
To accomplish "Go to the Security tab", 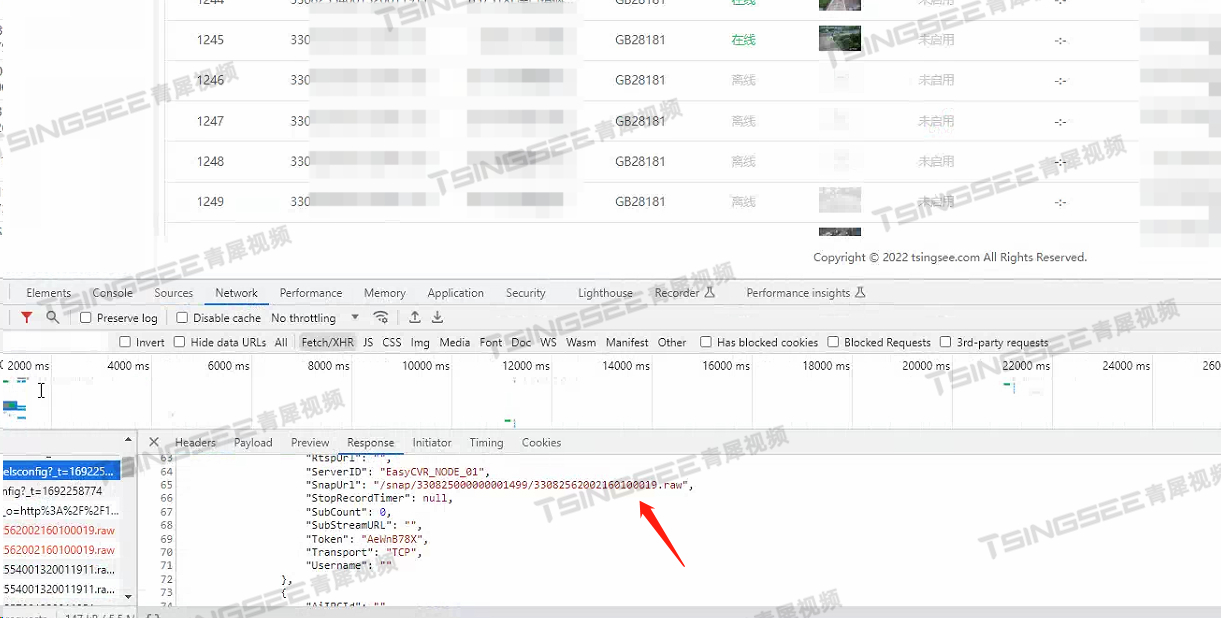I will (525, 293).
